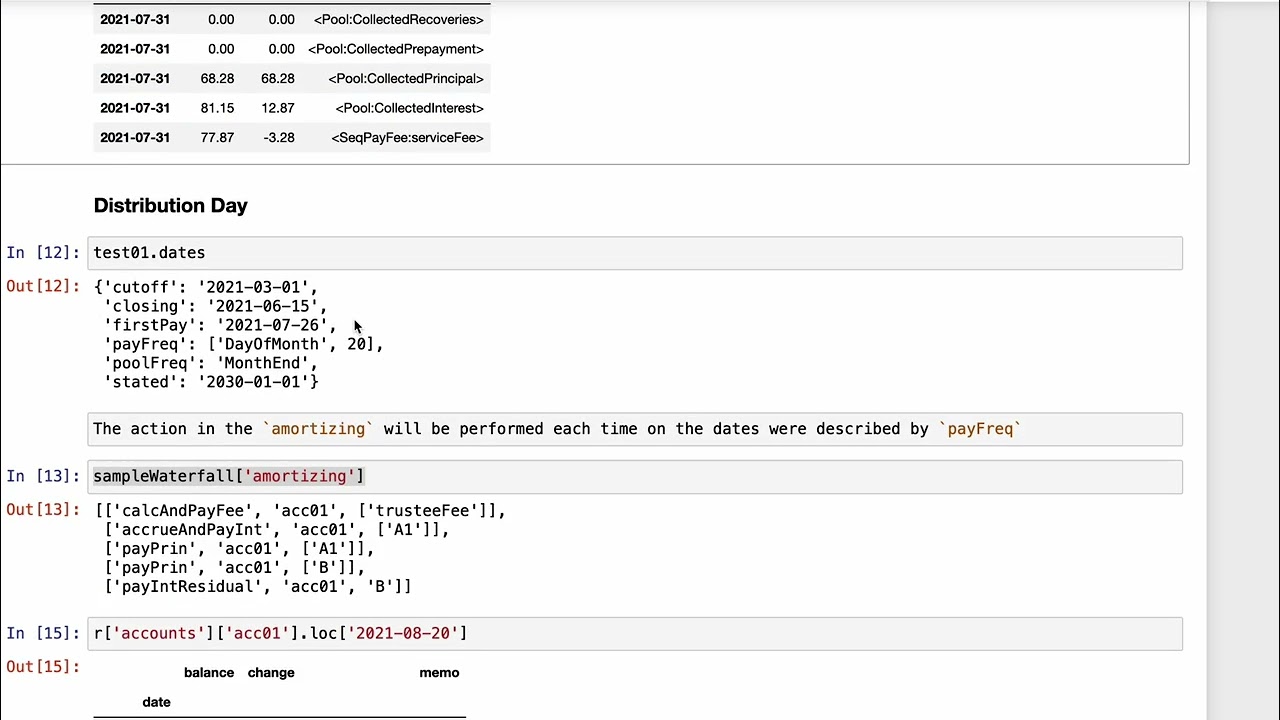Screen dimensions: 1280x720
Task: Click the 81.15 balance value
Action: pos(217,108)
